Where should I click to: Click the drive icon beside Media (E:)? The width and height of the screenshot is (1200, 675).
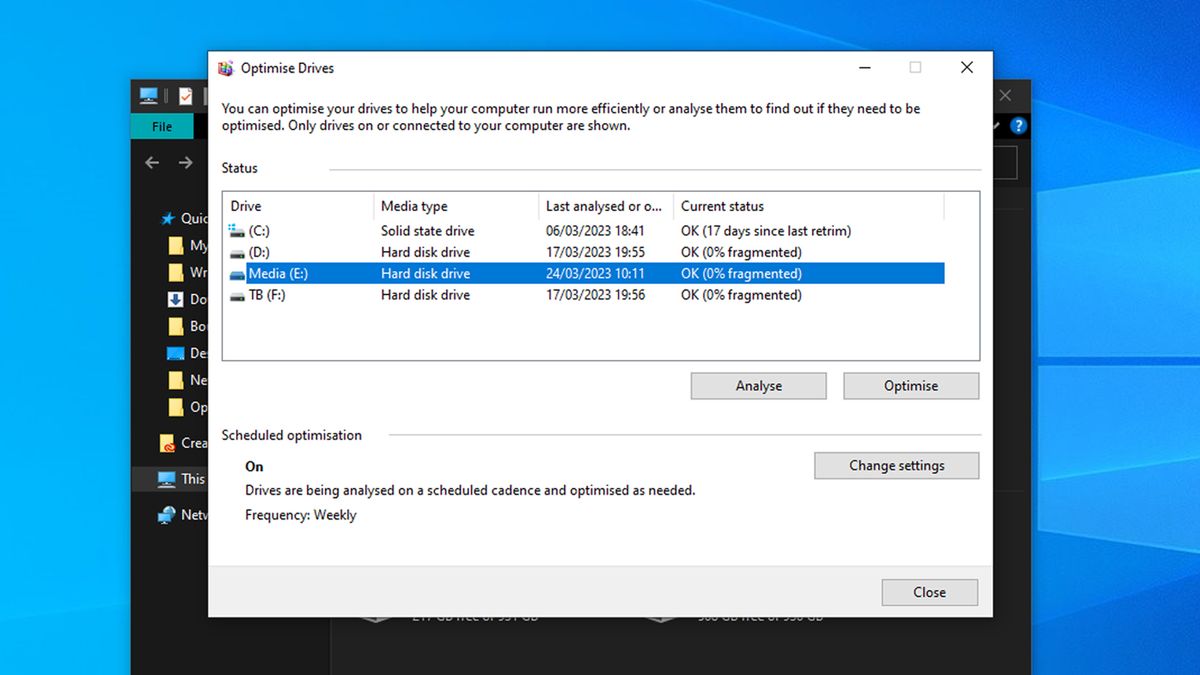click(237, 273)
